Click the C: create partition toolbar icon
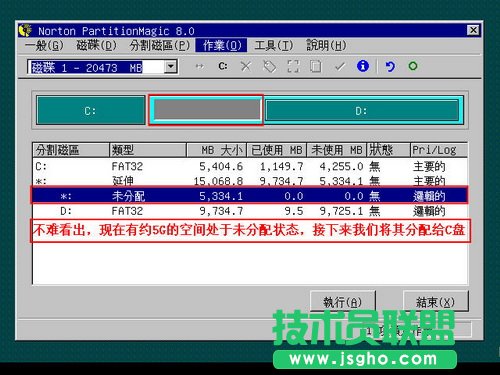 click(x=223, y=66)
